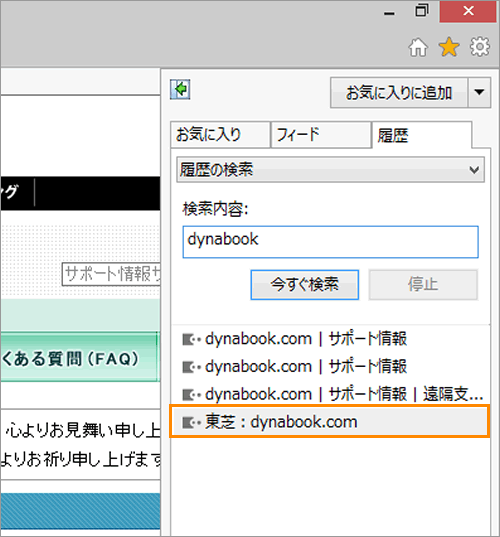Switch to the お気に入り tab
The width and height of the screenshot is (500, 537).
coord(220,135)
